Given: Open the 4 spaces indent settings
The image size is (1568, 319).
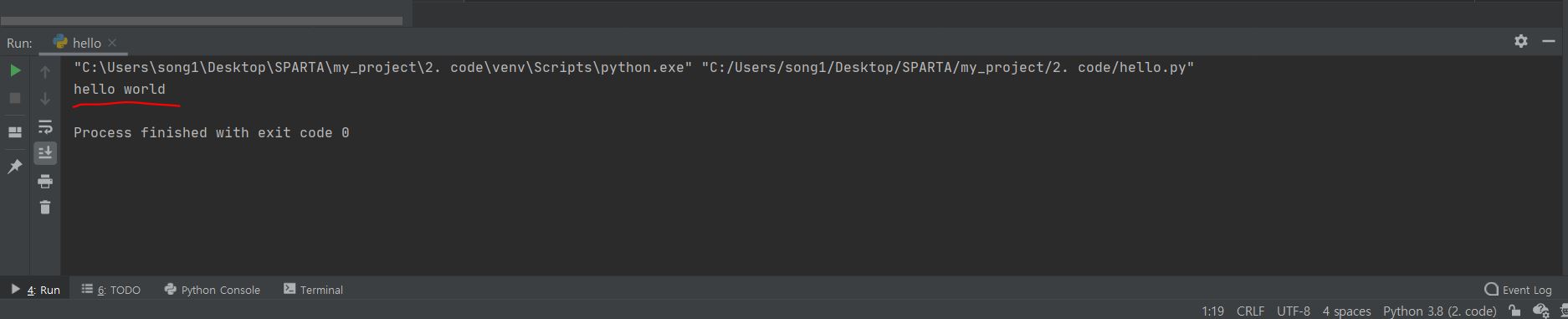Looking at the screenshot, I should pyautogui.click(x=1346, y=311).
